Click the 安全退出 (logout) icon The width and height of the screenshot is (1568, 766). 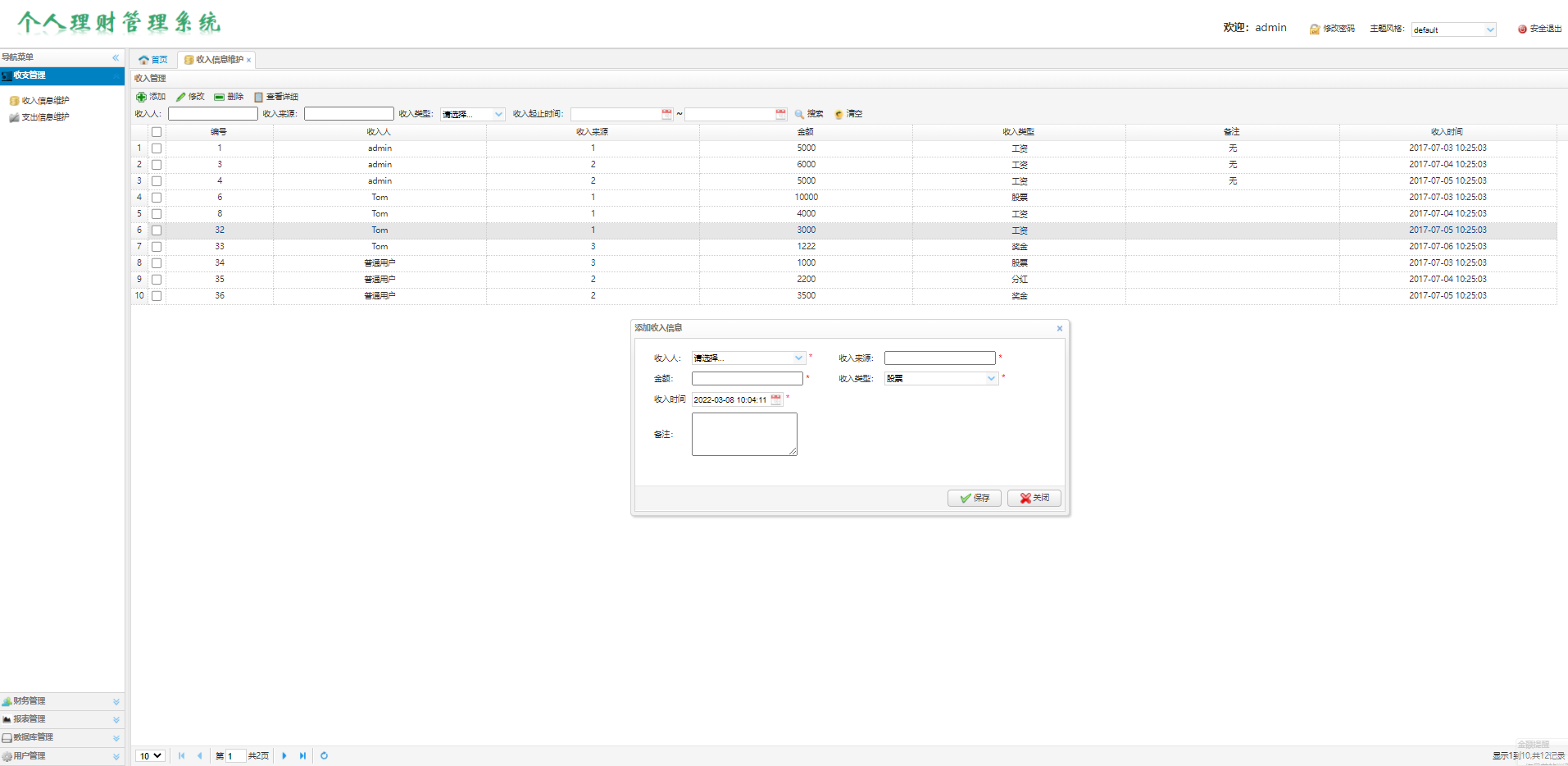[x=1522, y=29]
